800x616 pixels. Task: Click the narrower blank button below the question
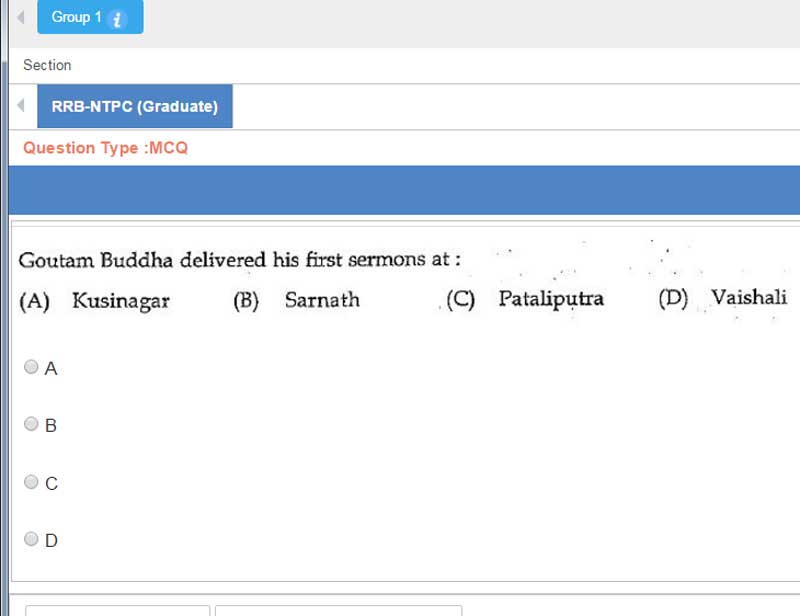point(117,609)
